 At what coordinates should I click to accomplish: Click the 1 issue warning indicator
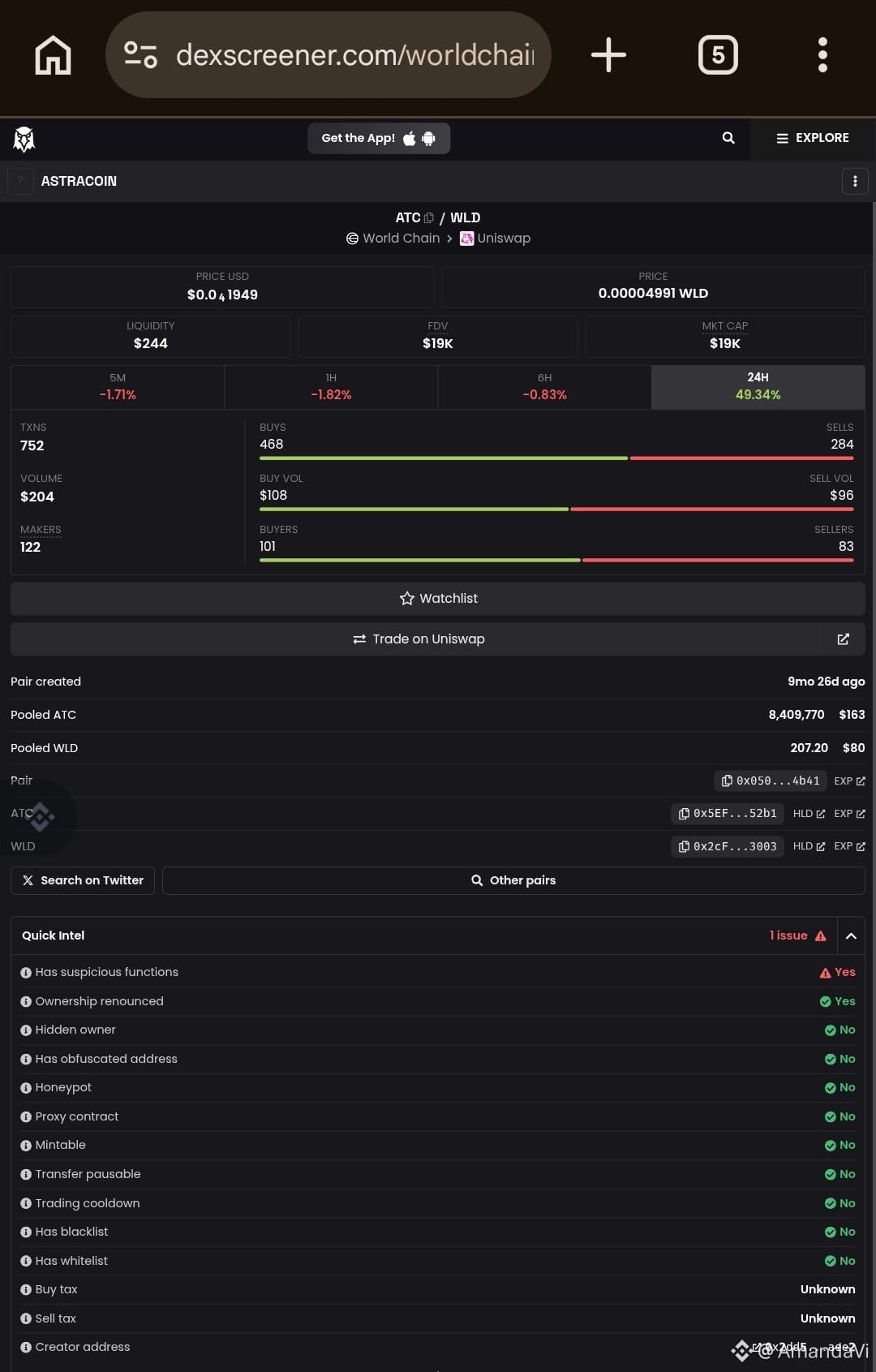click(798, 935)
